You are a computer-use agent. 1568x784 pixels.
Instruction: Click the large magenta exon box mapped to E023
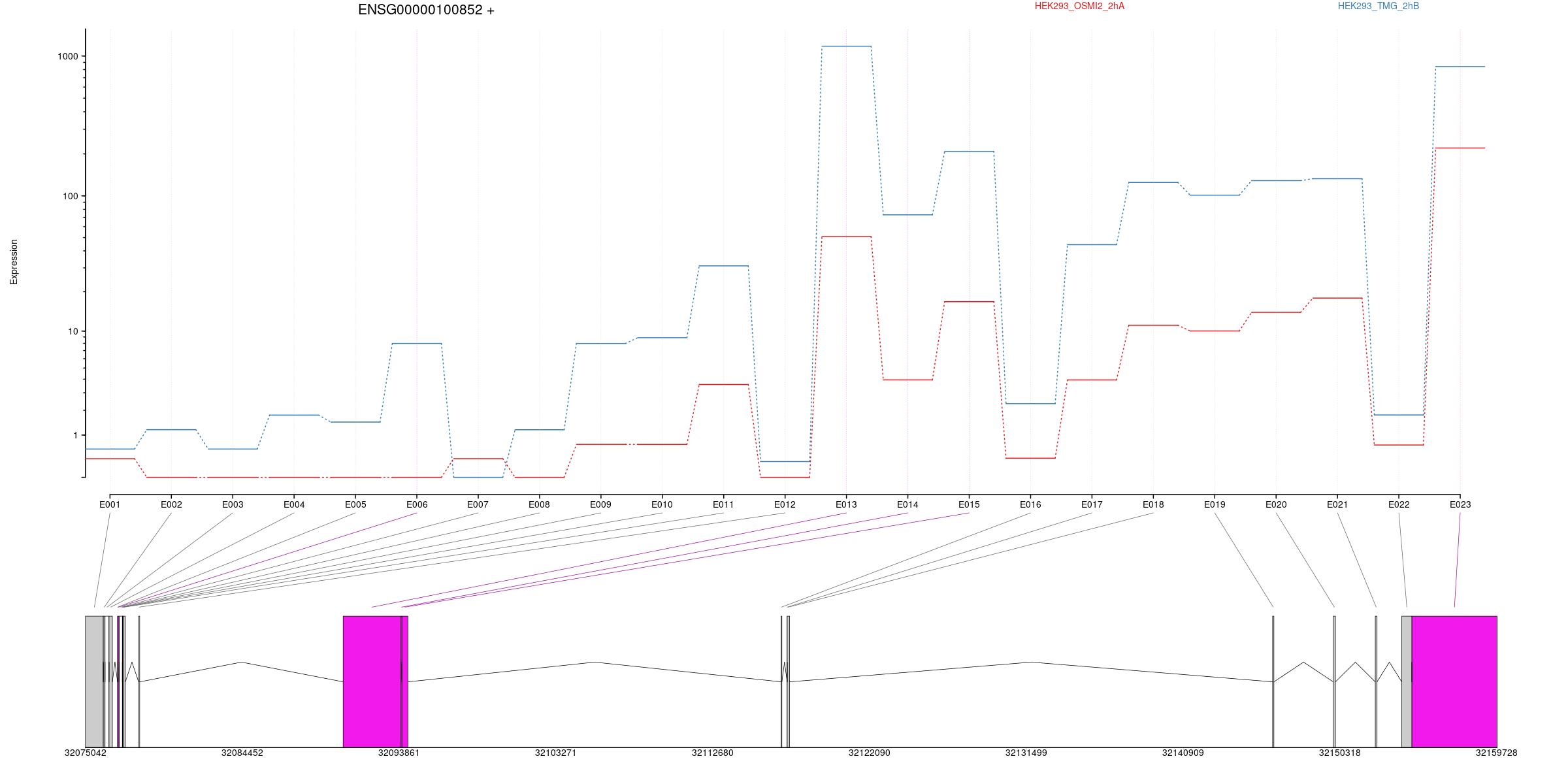click(x=1454, y=681)
